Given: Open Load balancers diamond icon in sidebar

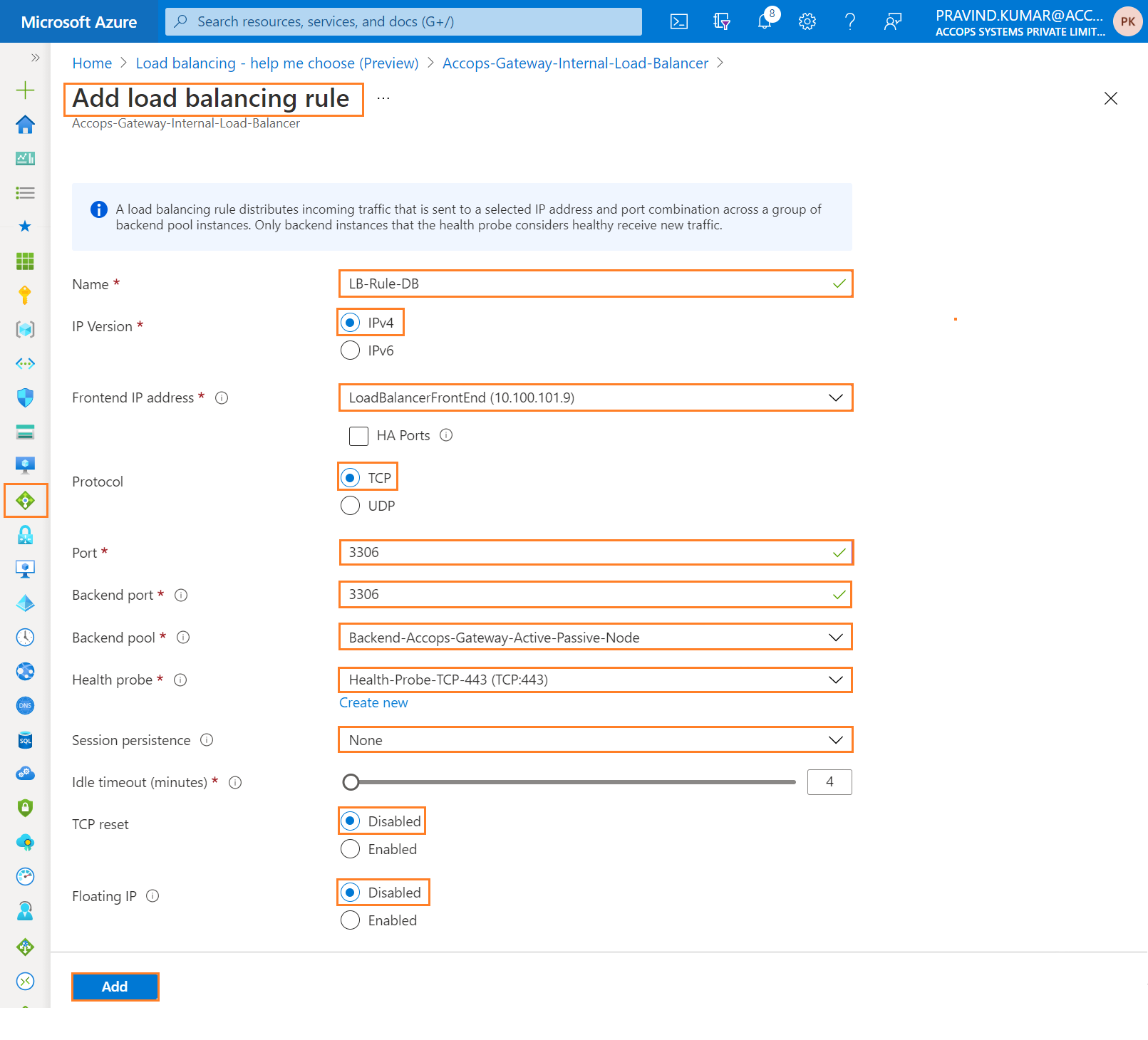Looking at the screenshot, I should tap(25, 501).
